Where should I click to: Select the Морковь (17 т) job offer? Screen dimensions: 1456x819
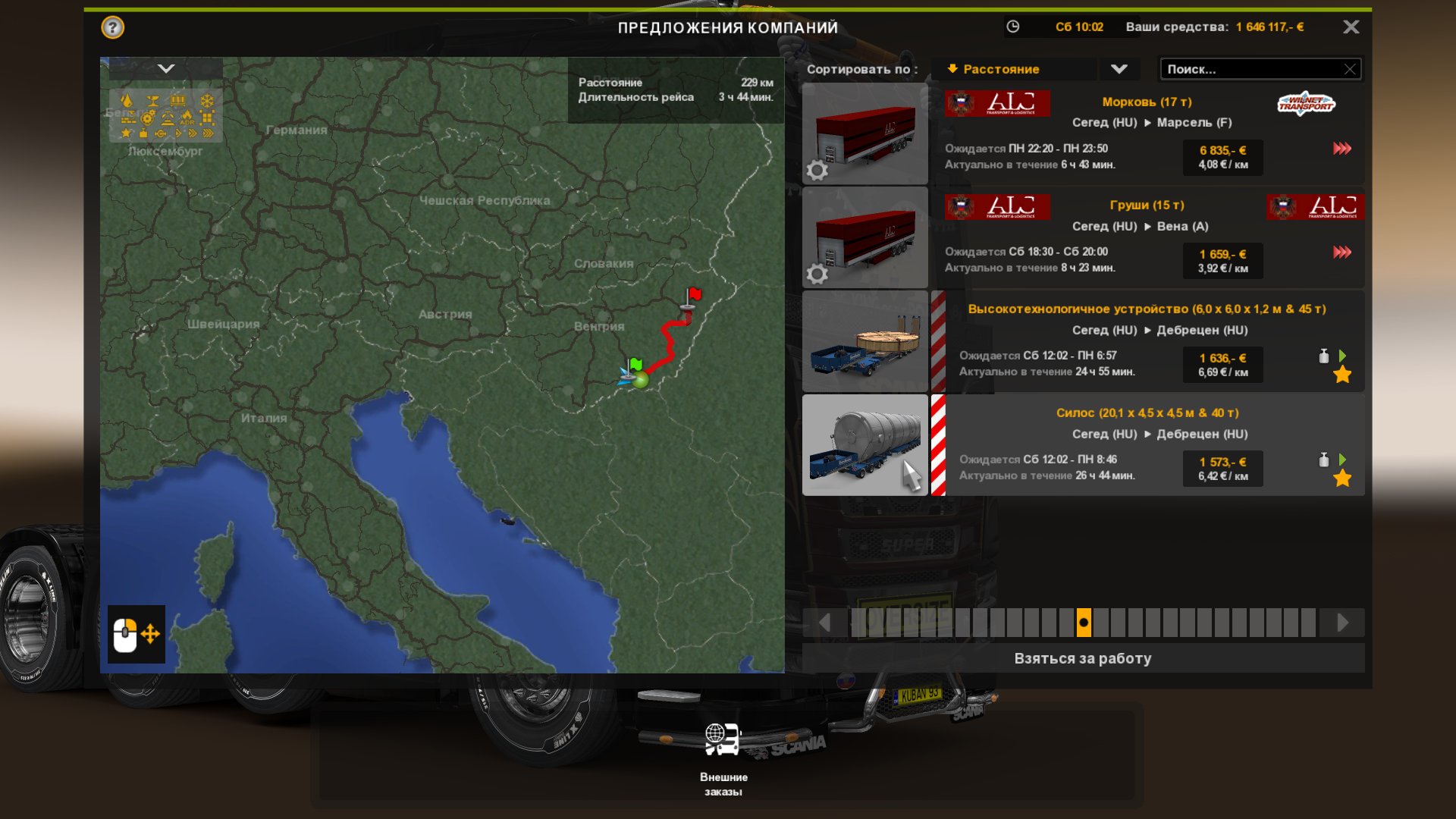[x=1147, y=134]
